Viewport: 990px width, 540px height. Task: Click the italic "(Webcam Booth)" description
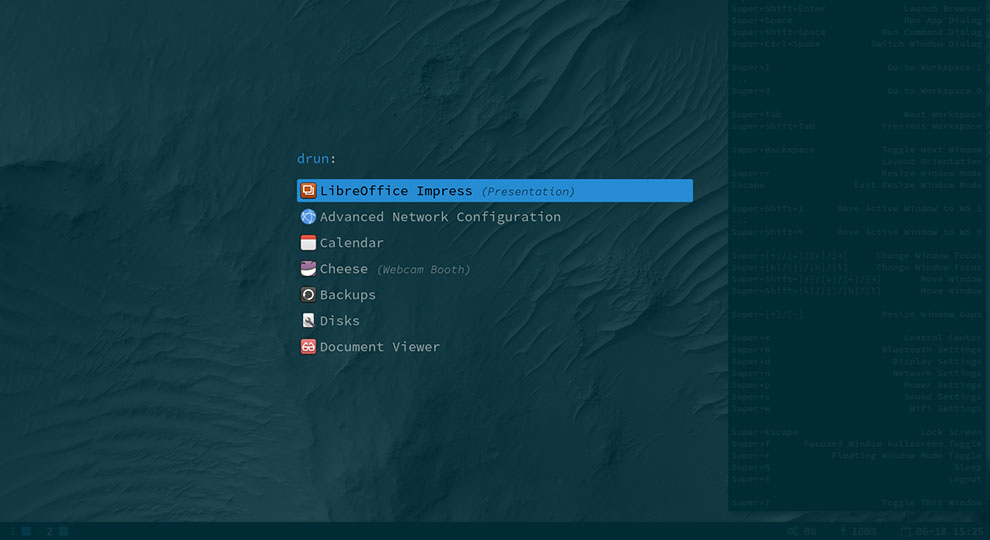(423, 270)
